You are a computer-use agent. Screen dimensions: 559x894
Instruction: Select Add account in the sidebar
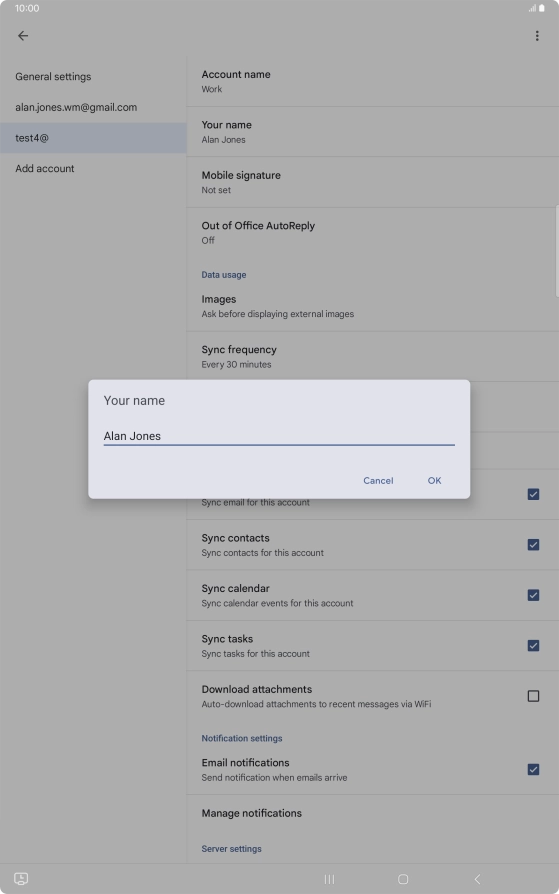tap(93, 168)
